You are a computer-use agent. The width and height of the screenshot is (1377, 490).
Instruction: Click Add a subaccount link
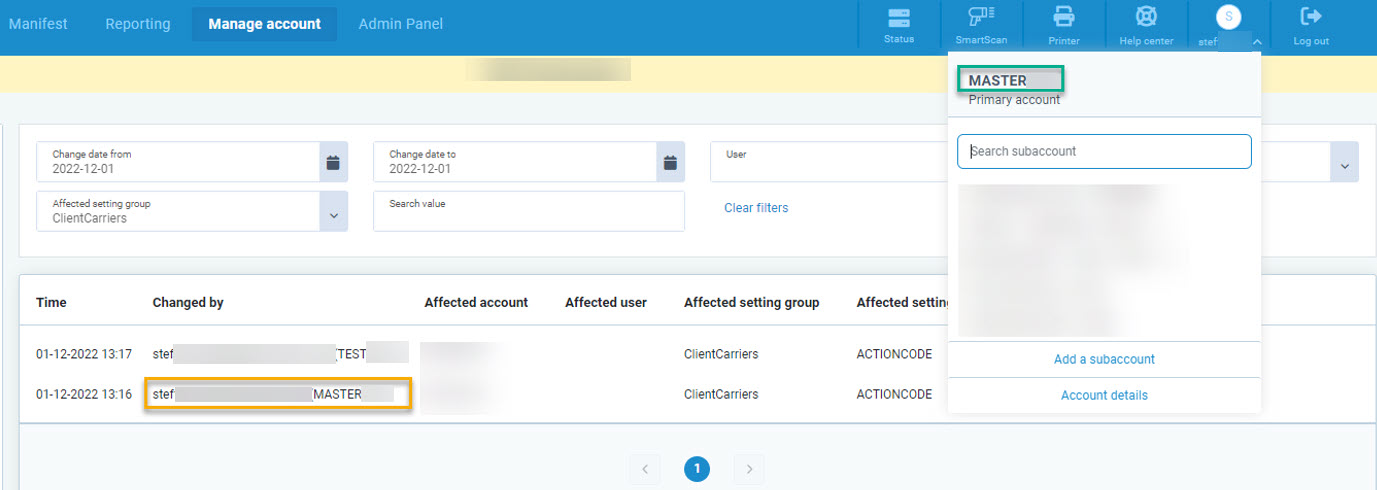tap(1104, 359)
